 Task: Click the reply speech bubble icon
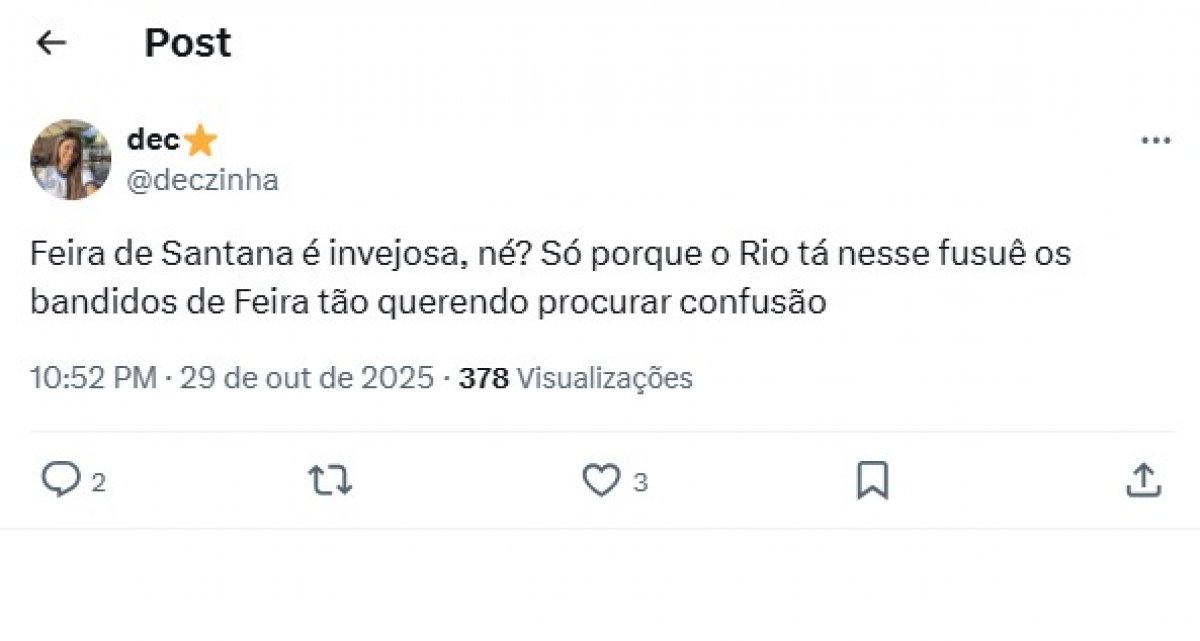coord(60,481)
